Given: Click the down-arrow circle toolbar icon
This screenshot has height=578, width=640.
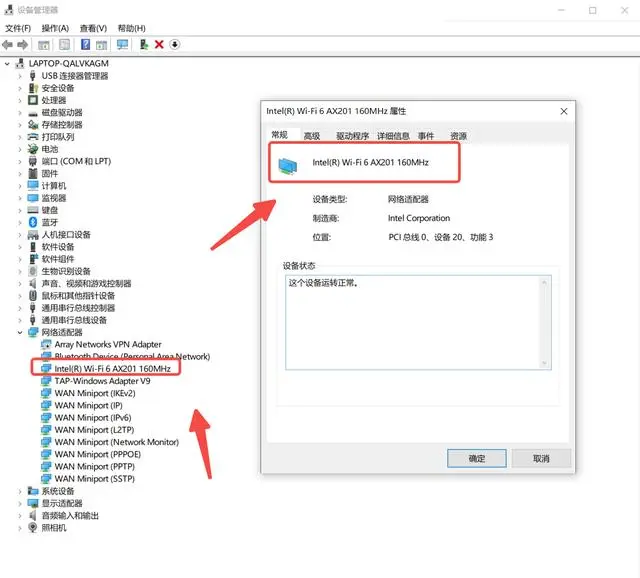Looking at the screenshot, I should (175, 45).
